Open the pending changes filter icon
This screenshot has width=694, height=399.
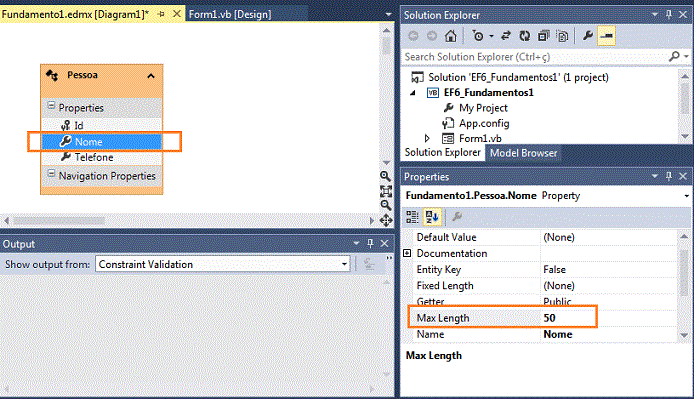[478, 36]
